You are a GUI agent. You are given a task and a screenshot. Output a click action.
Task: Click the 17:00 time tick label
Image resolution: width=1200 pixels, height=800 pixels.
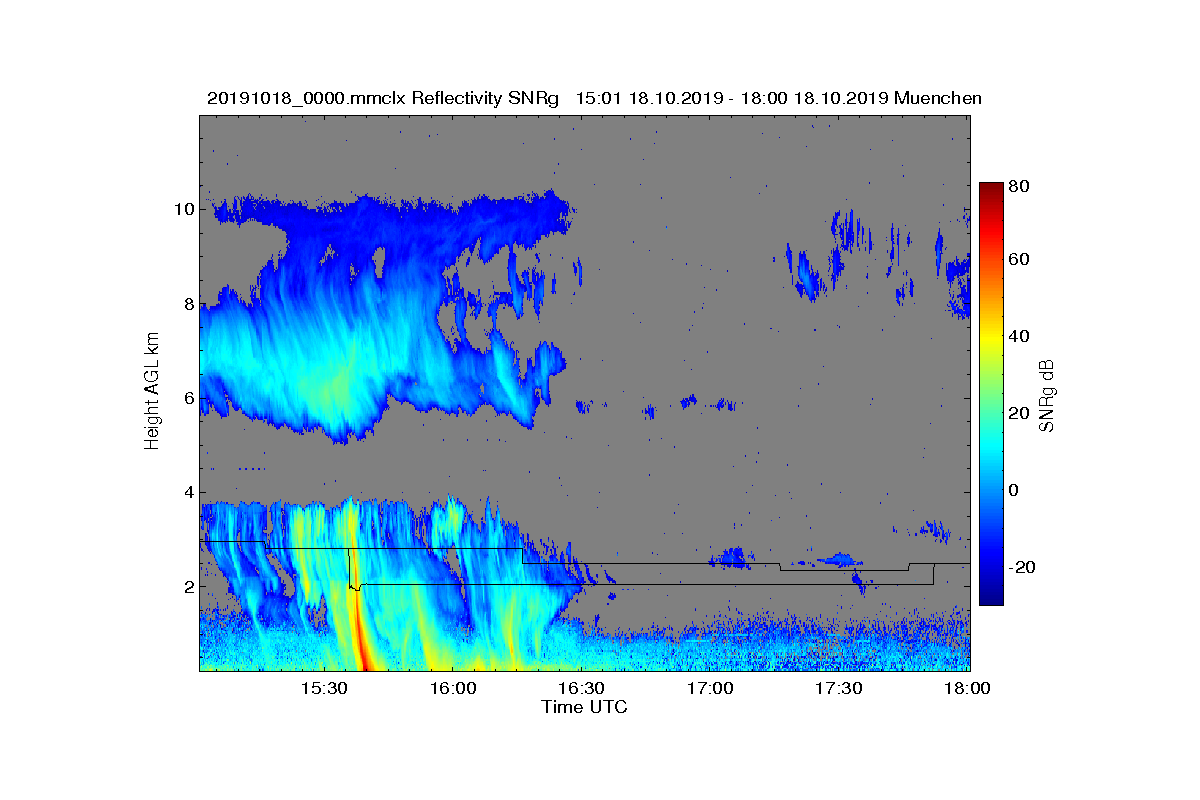tap(710, 689)
